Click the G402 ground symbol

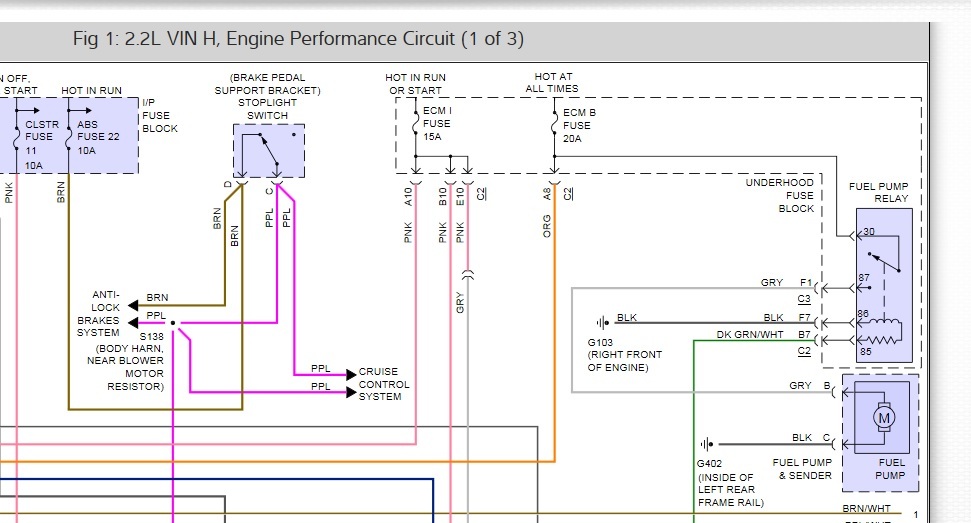[x=708, y=444]
